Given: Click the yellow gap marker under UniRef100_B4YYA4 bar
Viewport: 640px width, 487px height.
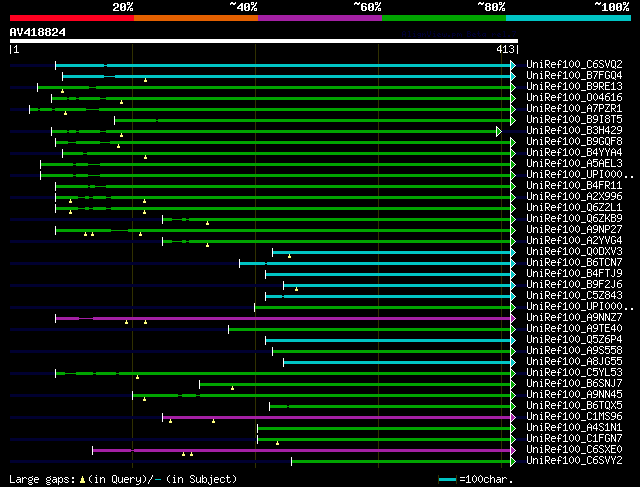Looking at the screenshot, I should [145, 157].
